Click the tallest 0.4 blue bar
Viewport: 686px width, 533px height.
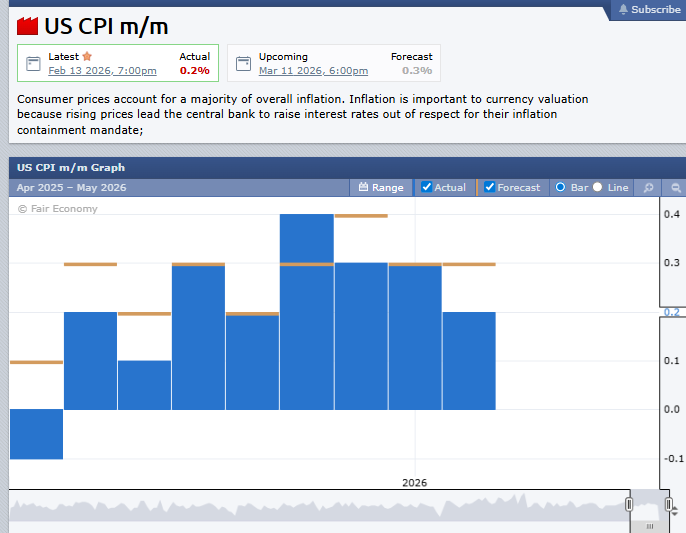tap(307, 312)
